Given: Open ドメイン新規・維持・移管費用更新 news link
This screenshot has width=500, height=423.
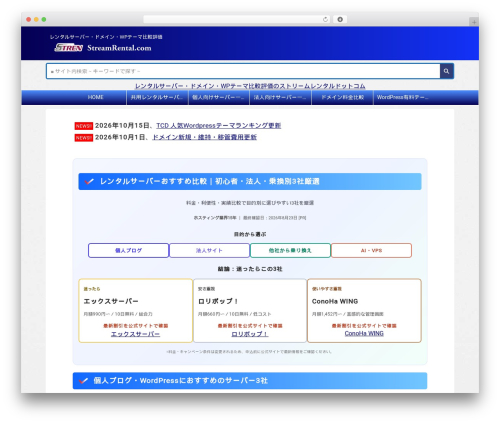Looking at the screenshot, I should tap(204, 137).
